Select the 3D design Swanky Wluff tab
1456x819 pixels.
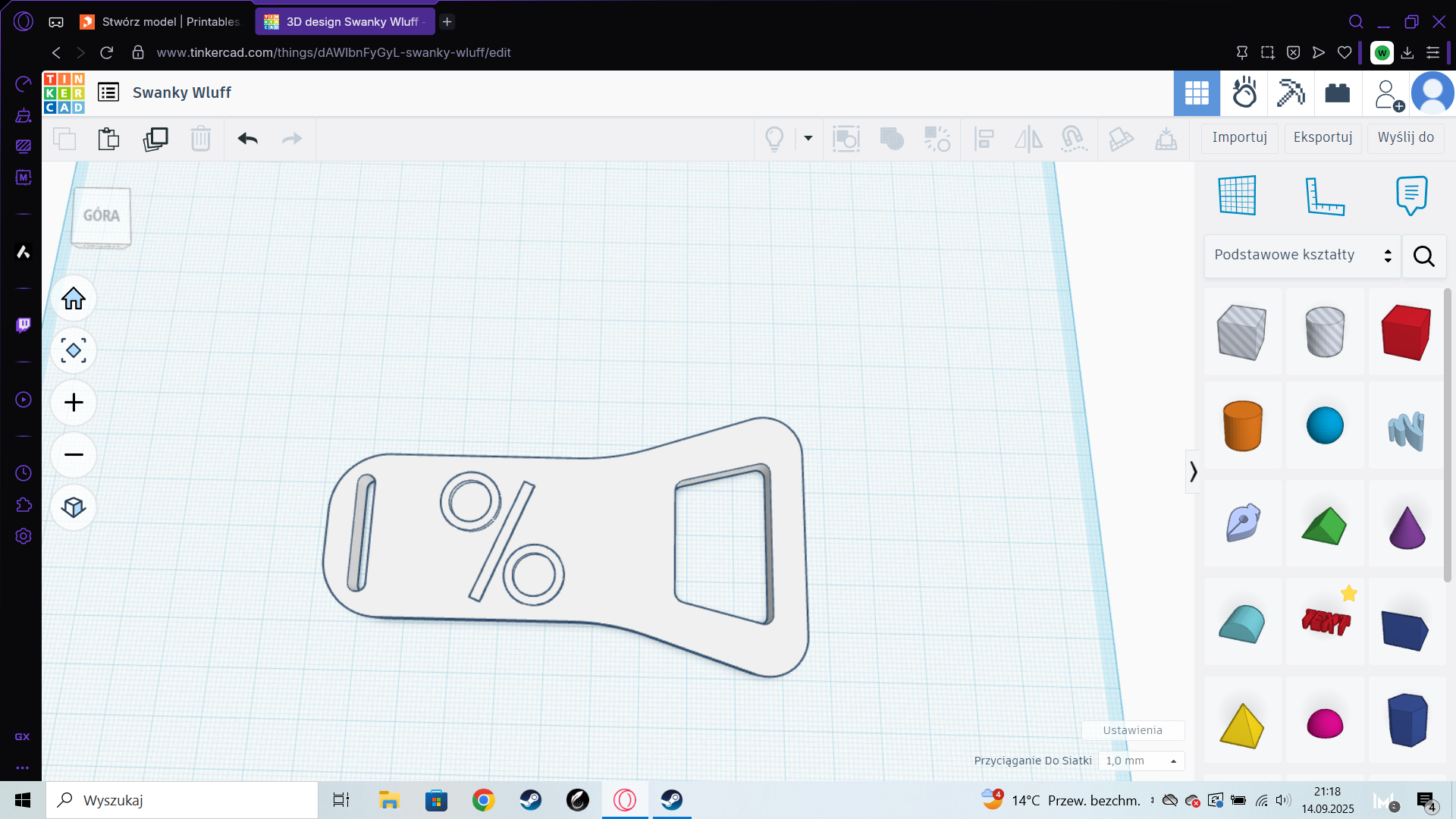(x=345, y=21)
